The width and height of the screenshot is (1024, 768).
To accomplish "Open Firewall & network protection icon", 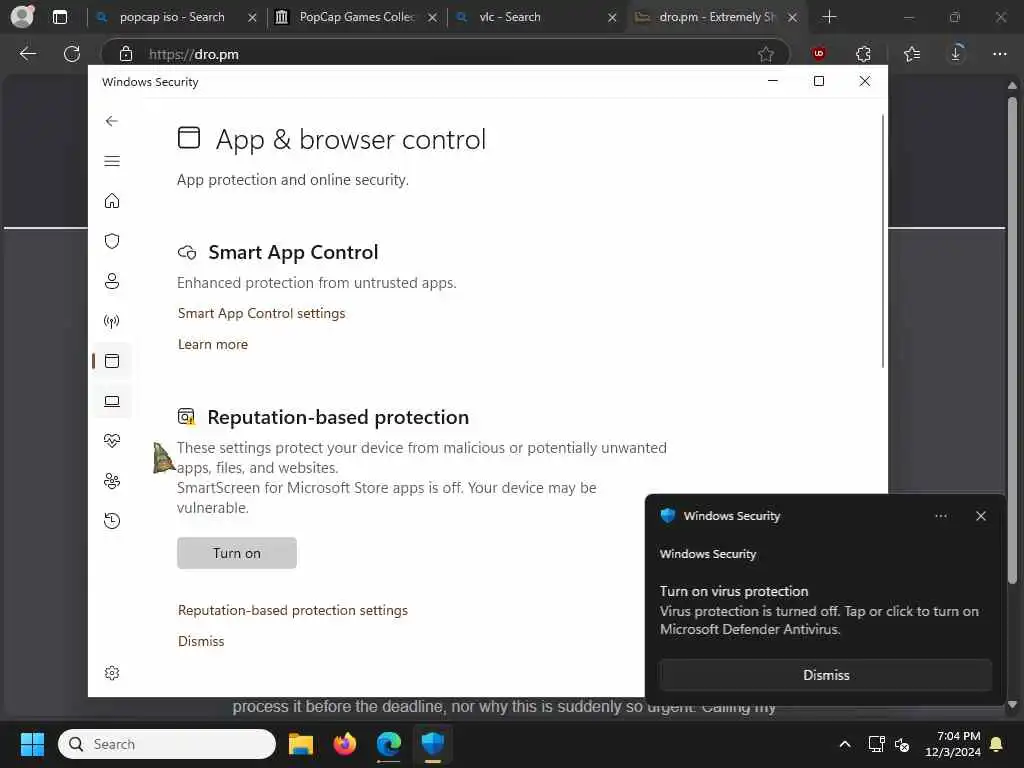I will click(x=112, y=321).
